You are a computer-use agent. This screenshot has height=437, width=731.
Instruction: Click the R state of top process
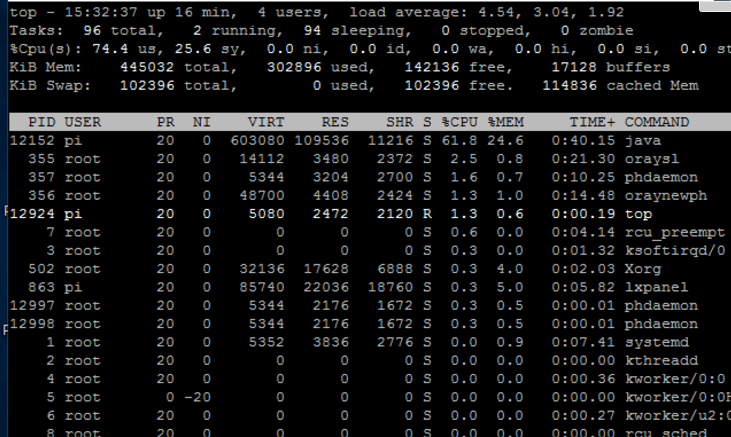point(427,214)
